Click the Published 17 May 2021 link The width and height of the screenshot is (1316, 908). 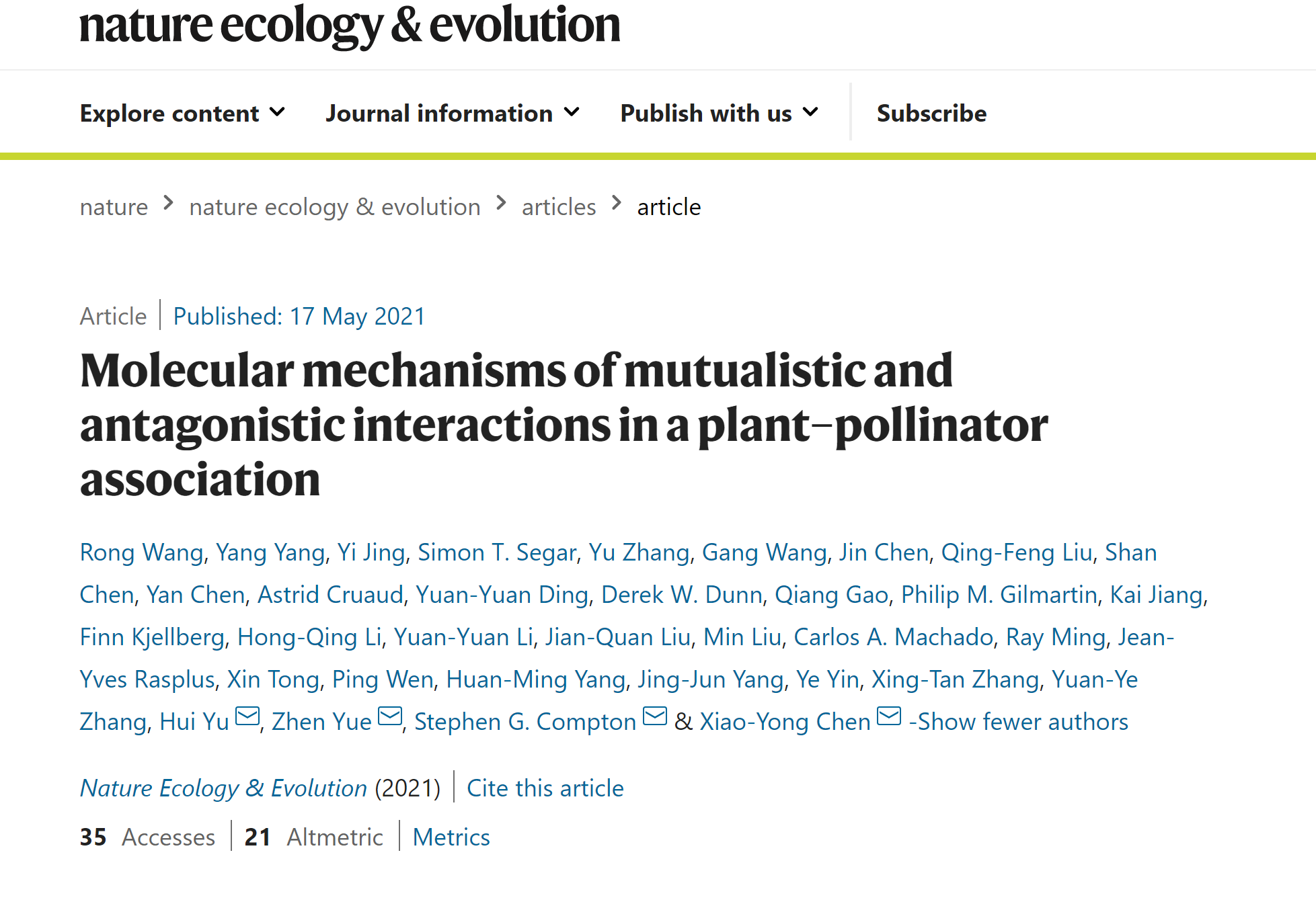click(299, 316)
